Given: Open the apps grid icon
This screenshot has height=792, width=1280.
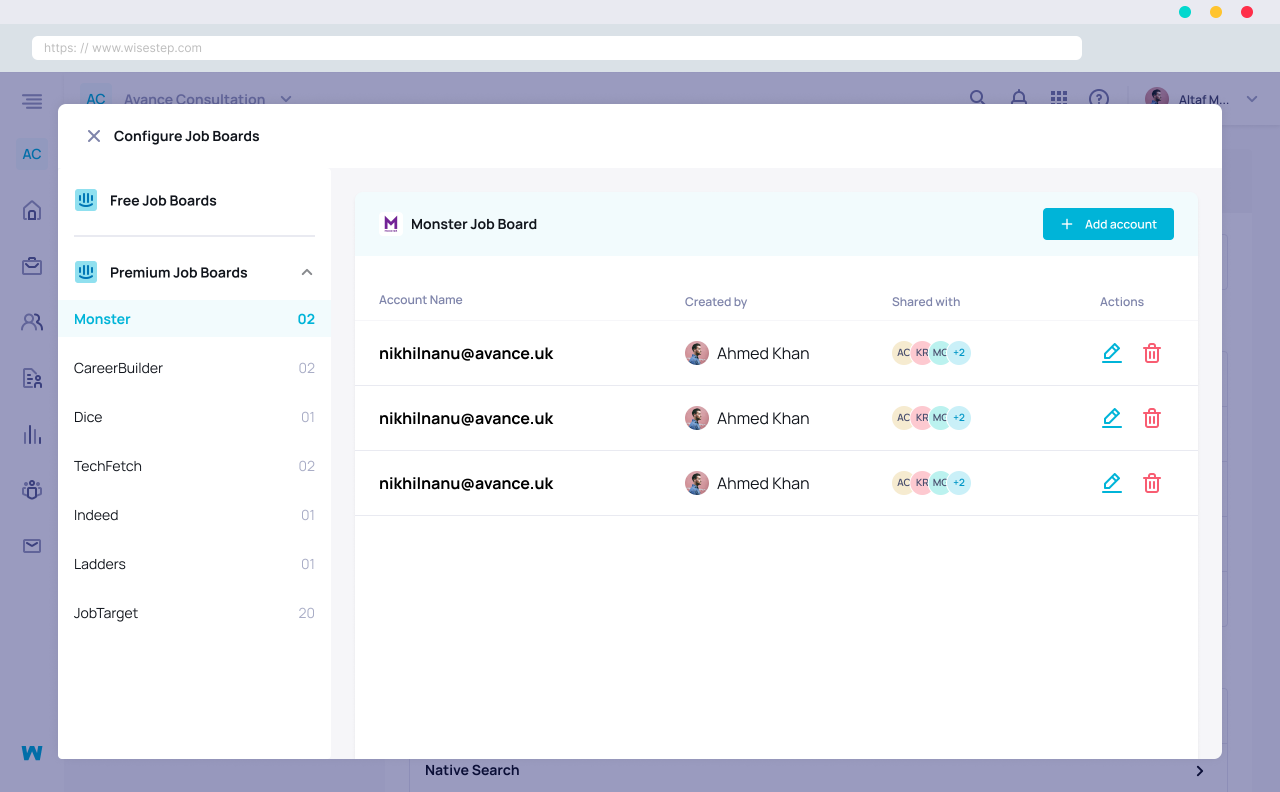Looking at the screenshot, I should point(1059,98).
